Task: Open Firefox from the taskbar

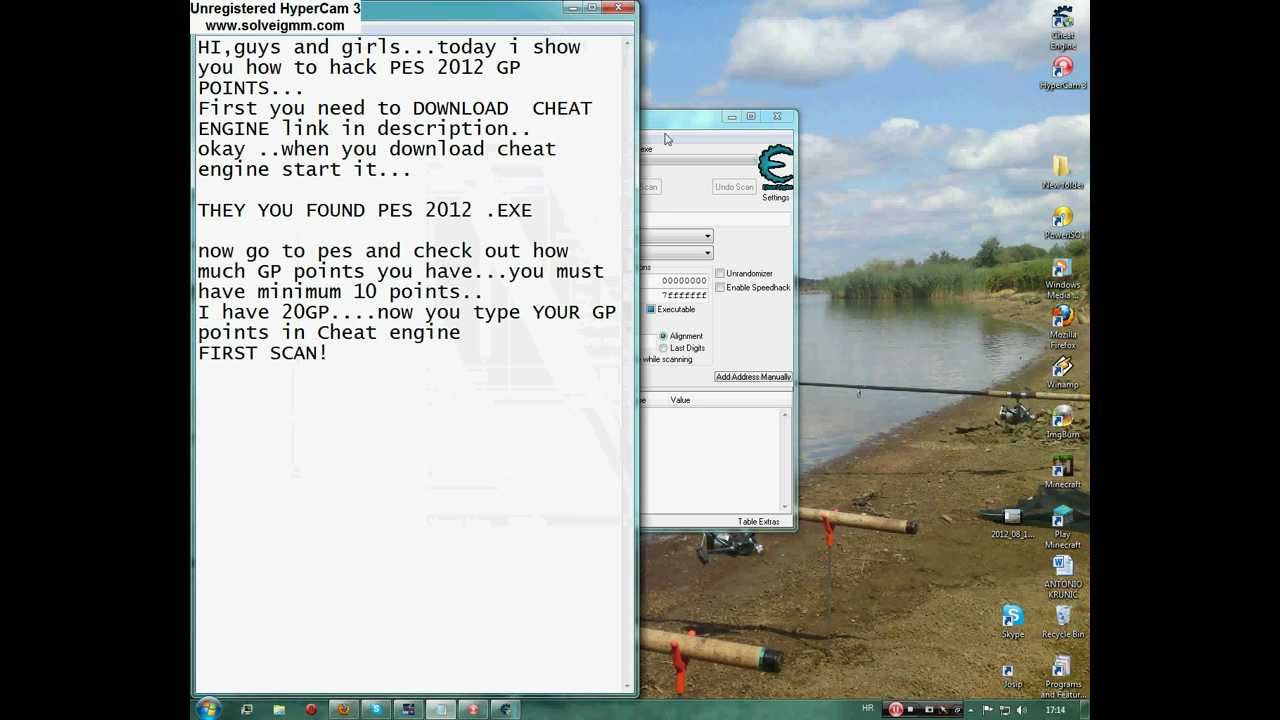Action: click(x=343, y=709)
